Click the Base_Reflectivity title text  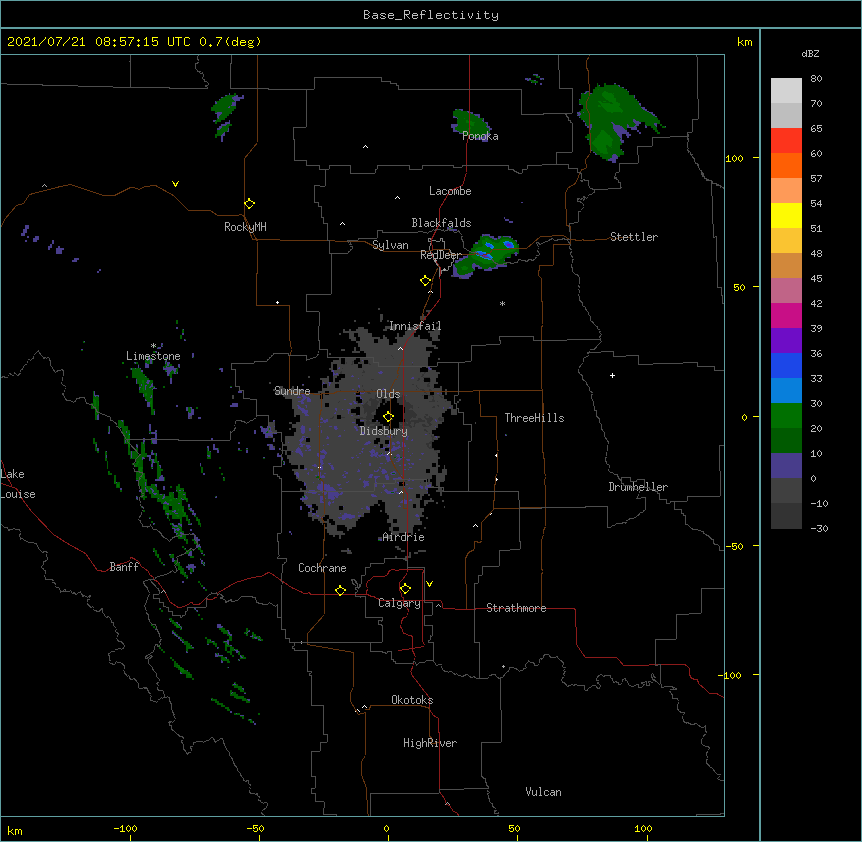430,15
